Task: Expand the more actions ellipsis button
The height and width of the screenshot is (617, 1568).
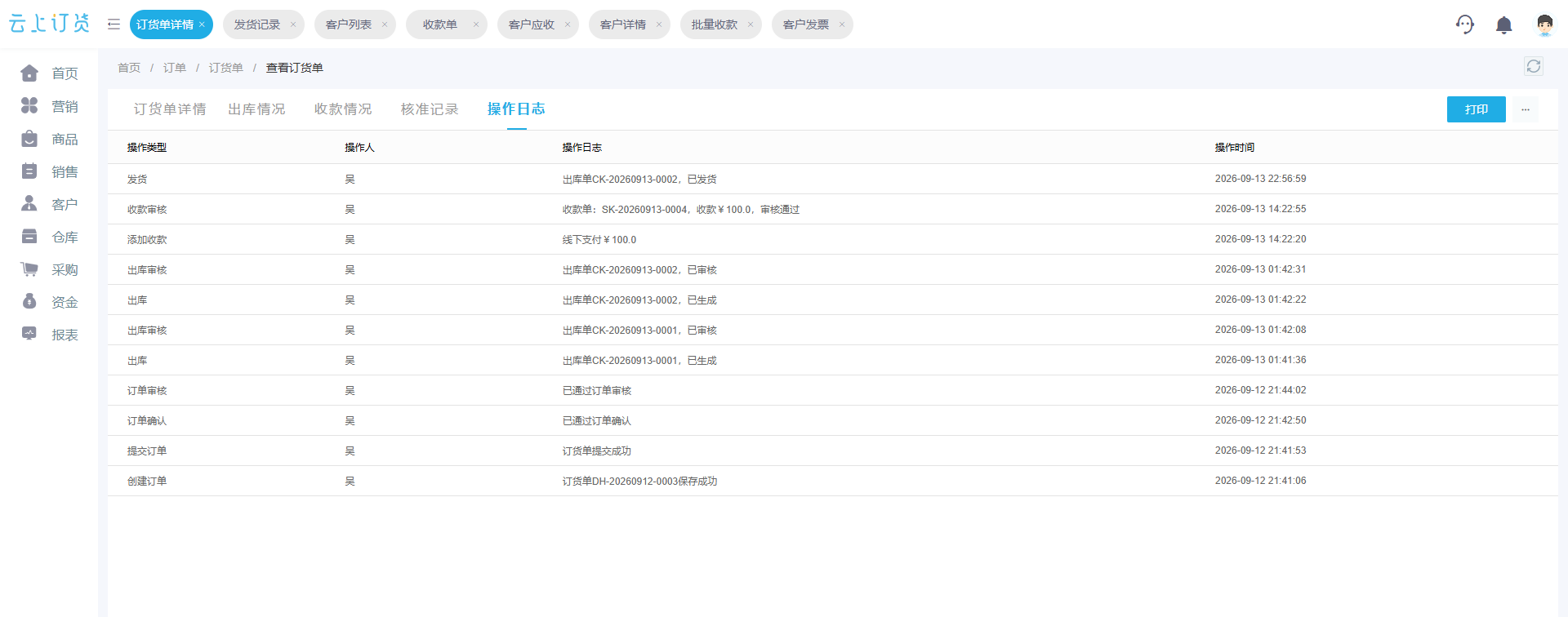Action: (x=1526, y=109)
